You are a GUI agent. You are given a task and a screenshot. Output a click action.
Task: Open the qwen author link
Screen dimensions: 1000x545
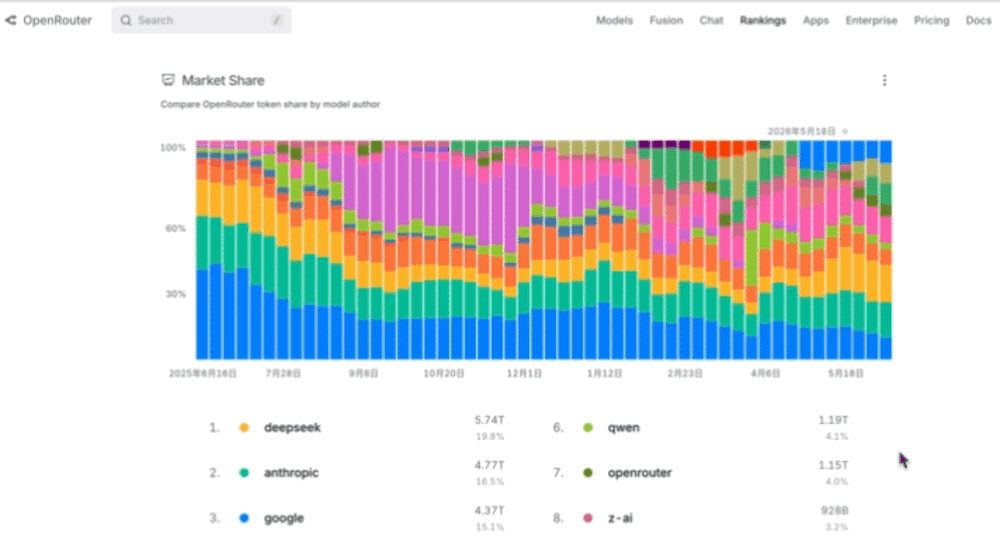pos(623,428)
